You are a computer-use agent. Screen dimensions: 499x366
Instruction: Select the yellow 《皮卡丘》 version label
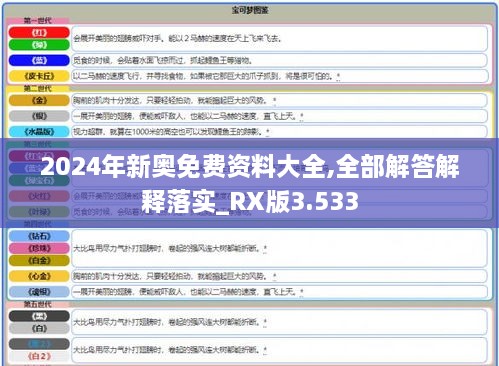[39, 76]
